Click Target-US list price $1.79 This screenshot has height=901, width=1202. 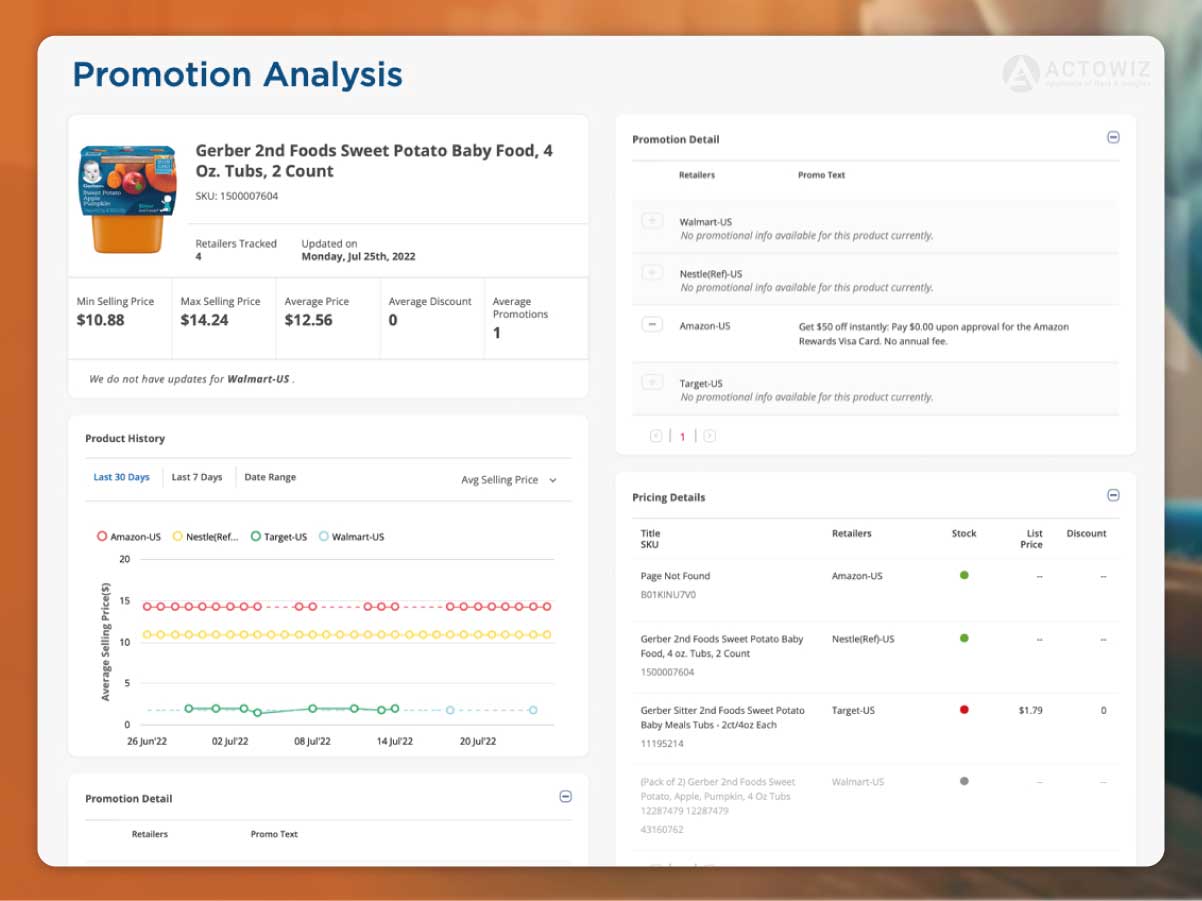coord(1030,710)
